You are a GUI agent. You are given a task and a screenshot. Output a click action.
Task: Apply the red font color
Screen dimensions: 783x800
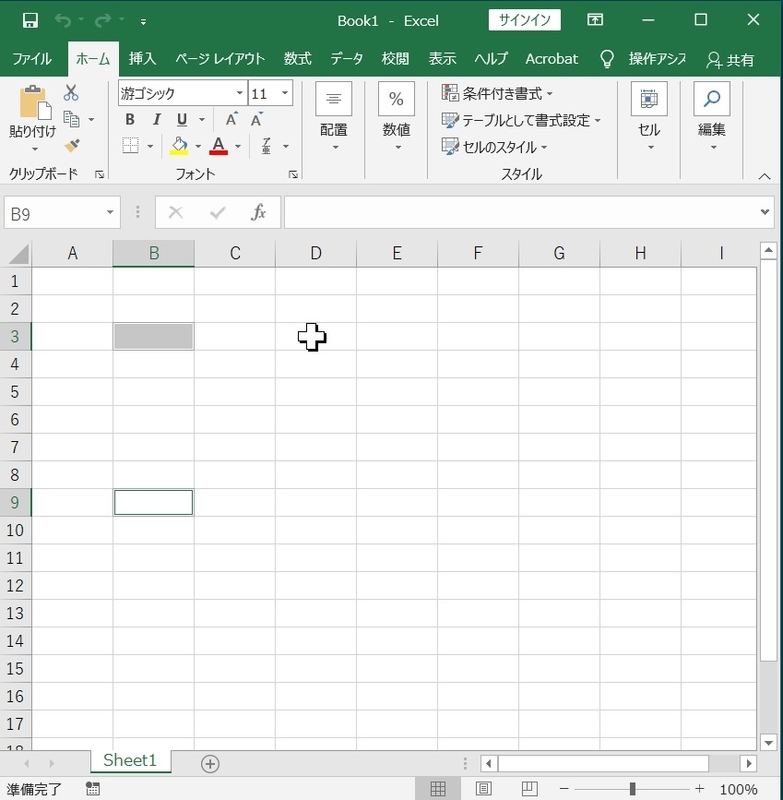coord(218,146)
